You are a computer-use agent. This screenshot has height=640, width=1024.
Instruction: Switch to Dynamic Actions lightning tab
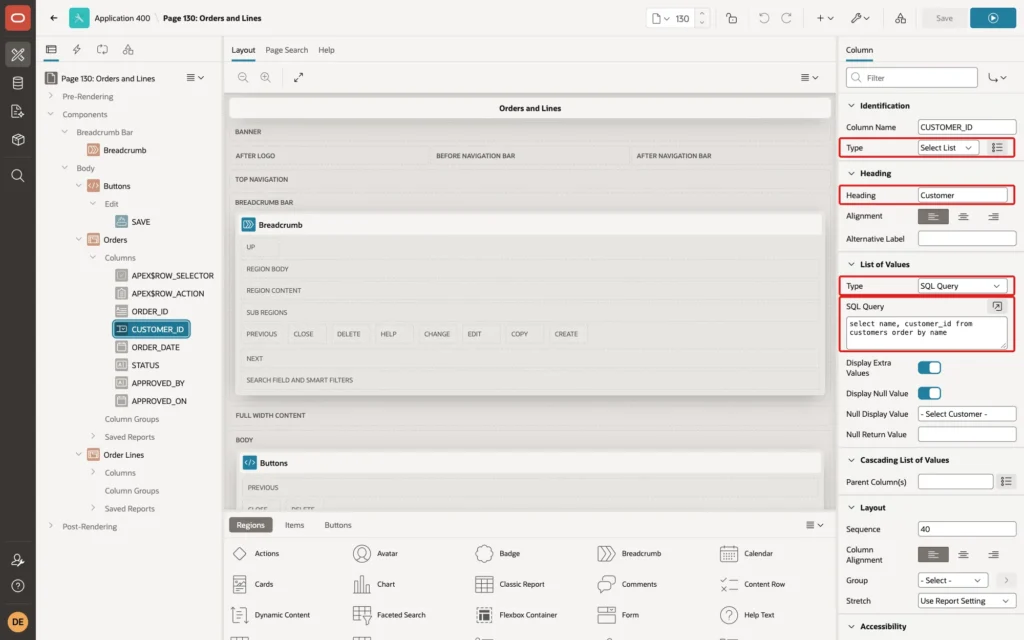click(76, 50)
